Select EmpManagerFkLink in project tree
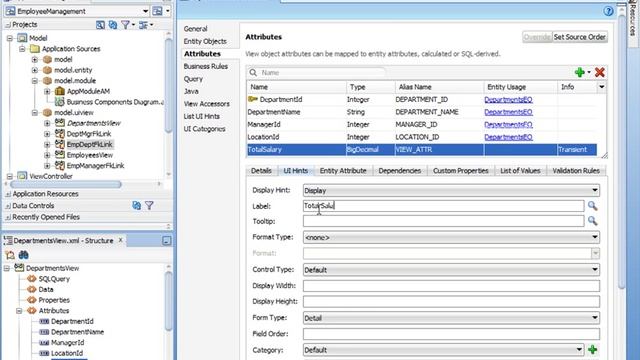Viewport: 640px width, 360px height. (95, 166)
